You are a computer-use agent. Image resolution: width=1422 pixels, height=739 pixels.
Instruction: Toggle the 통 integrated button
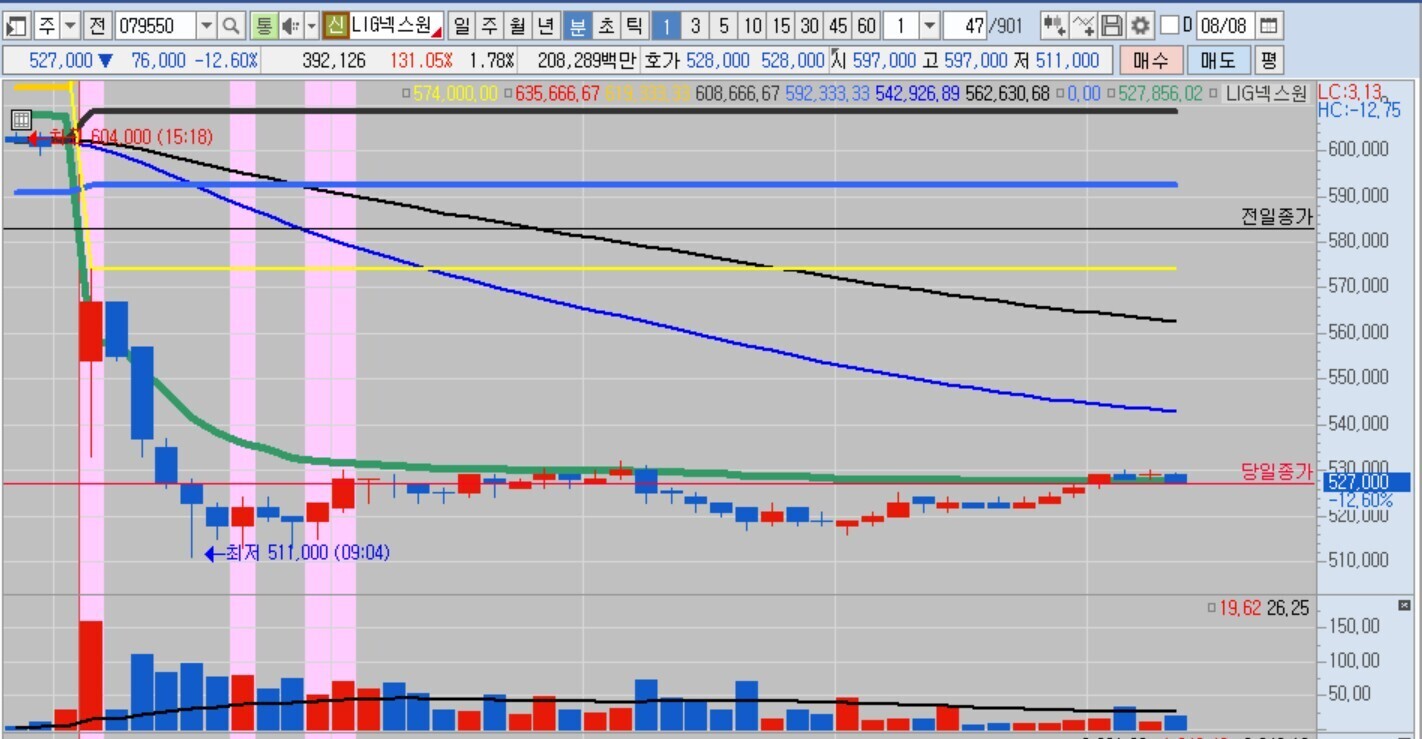point(263,26)
